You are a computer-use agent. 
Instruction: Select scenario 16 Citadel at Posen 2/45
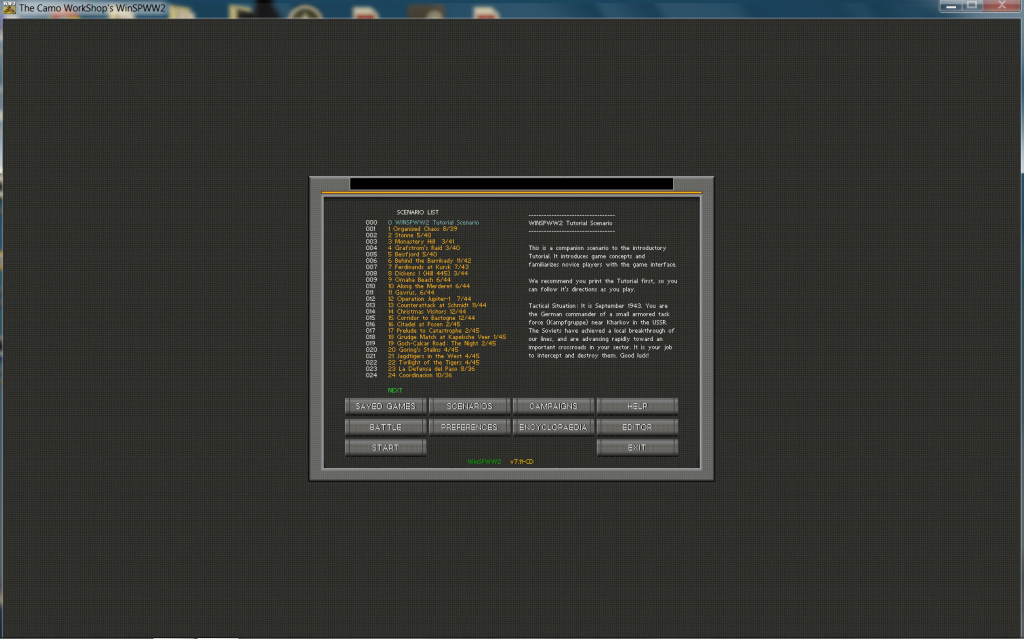424,325
